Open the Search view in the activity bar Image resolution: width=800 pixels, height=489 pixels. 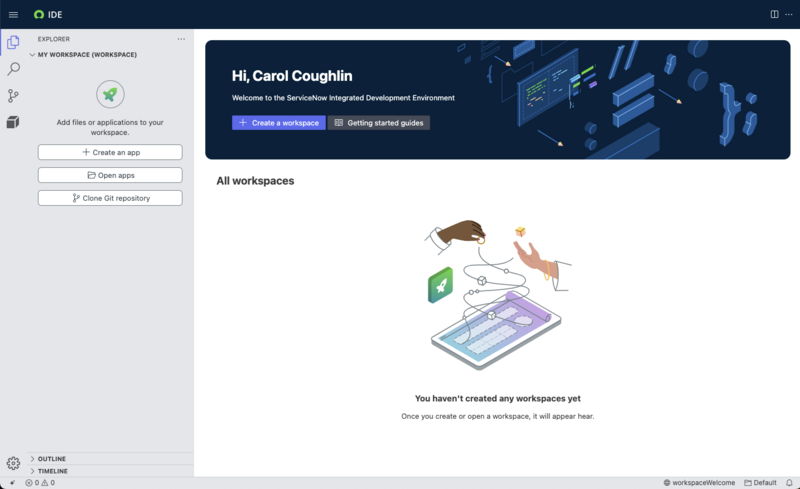[x=13, y=69]
